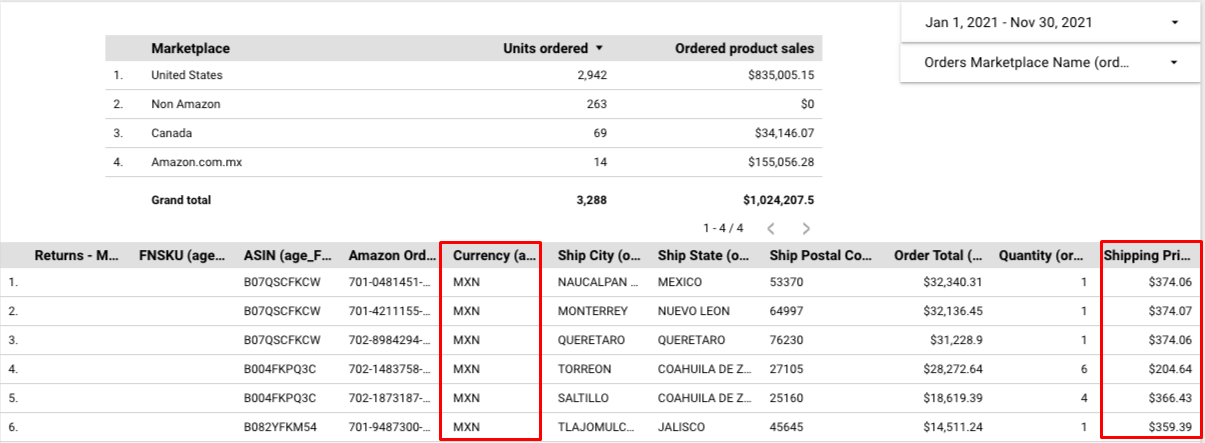Expand Orders Marketplace Name filter

click(1050, 63)
